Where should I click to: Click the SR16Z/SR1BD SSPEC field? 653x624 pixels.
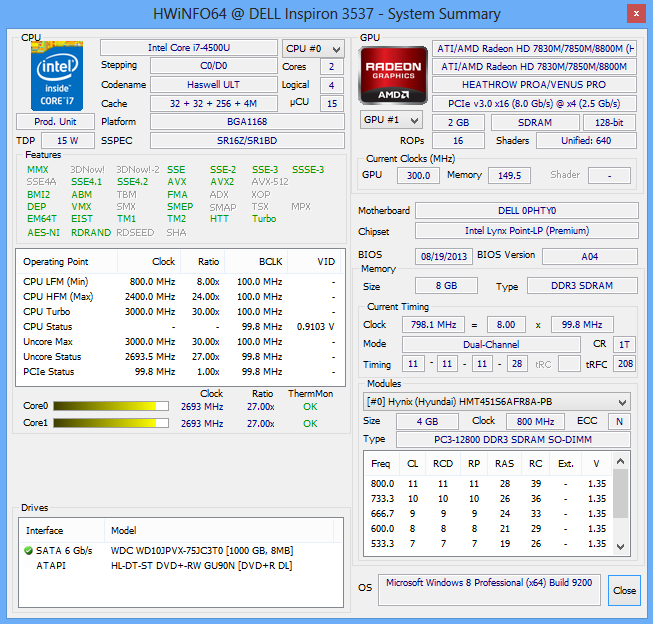point(247,140)
